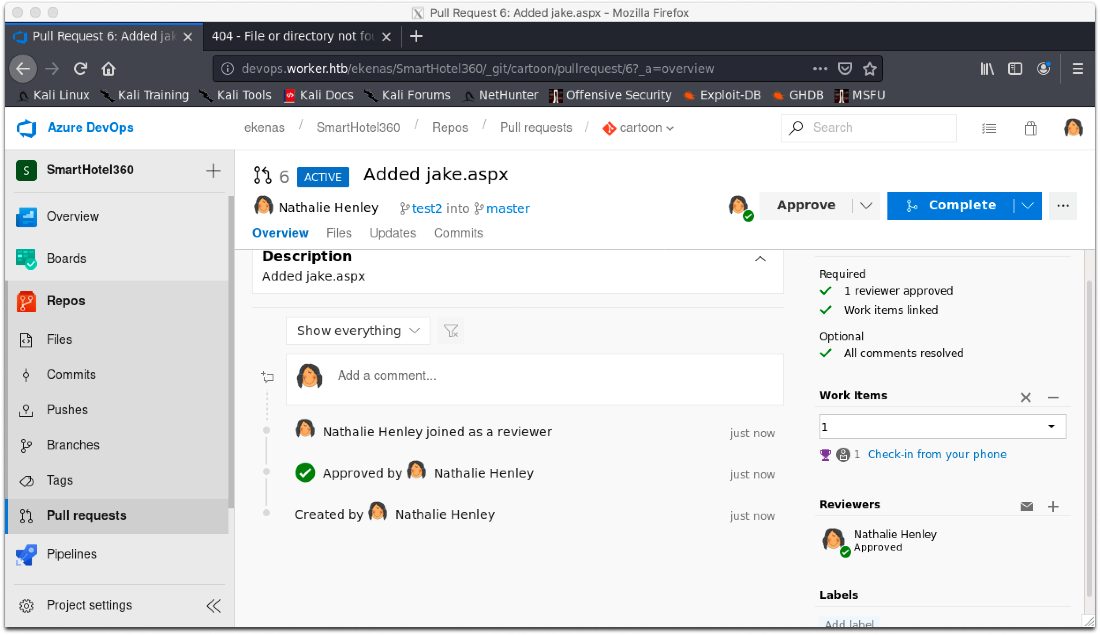Open the Complete options dropdown arrow
This screenshot has height=635, width=1100.
1028,206
